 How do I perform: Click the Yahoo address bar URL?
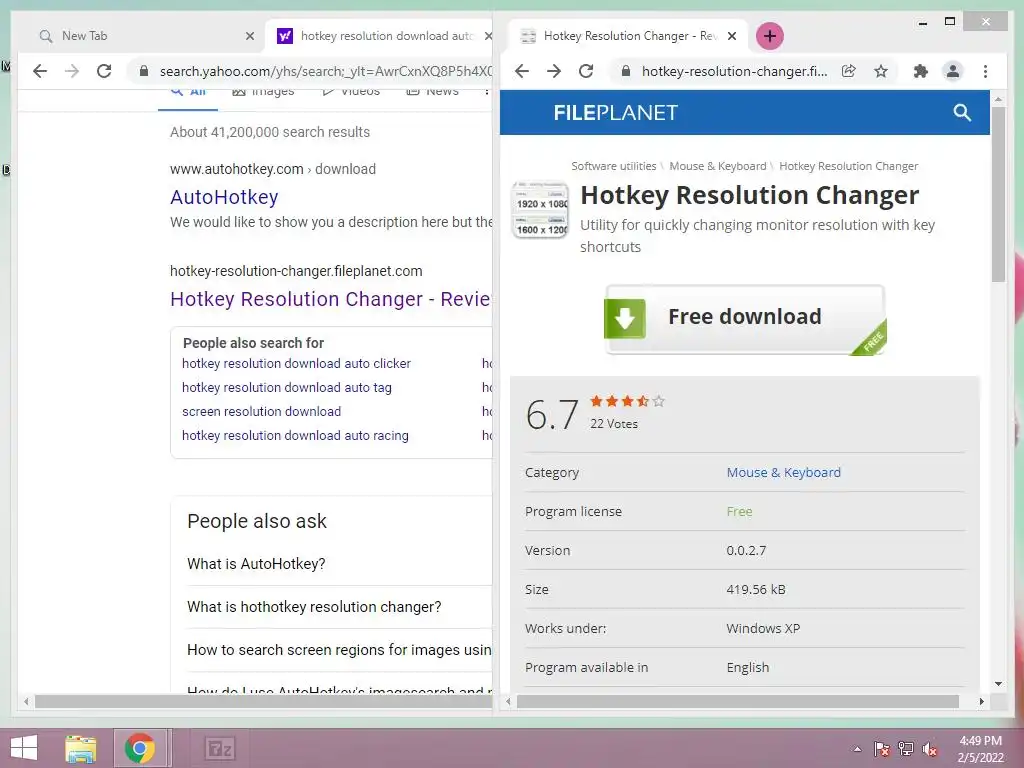tap(325, 71)
